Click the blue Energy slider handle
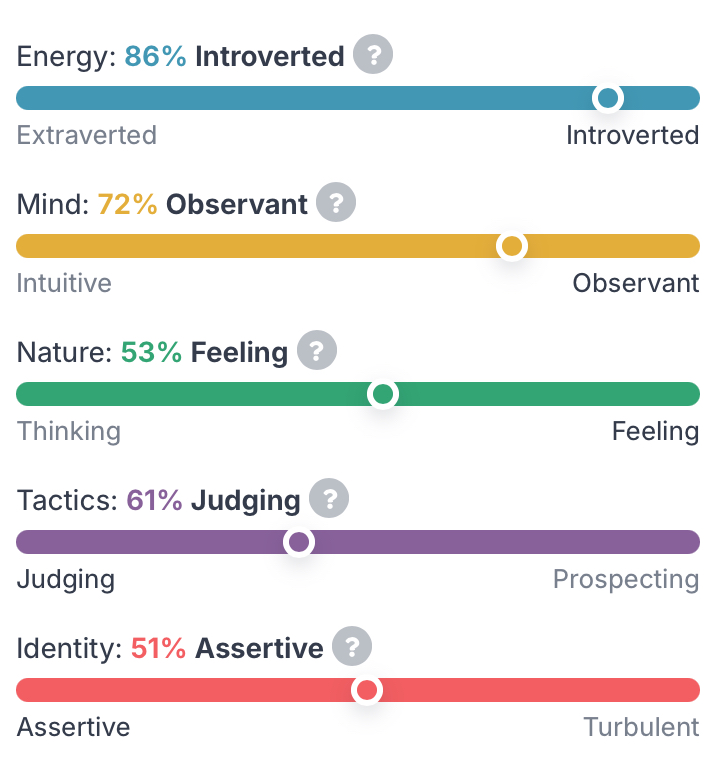The width and height of the screenshot is (717, 779). click(607, 98)
